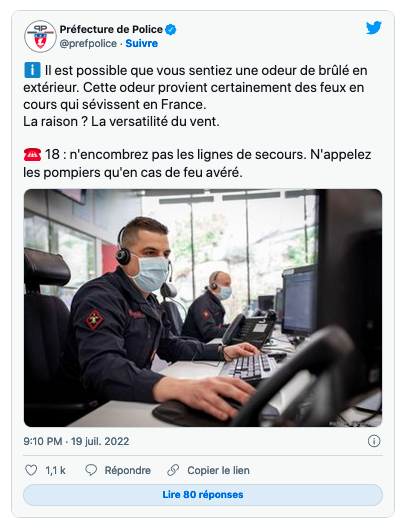The image size is (412, 531).
Task: Open the tweet timestamp 9:10 PM 19 juil. 2022
Action: [x=76, y=441]
